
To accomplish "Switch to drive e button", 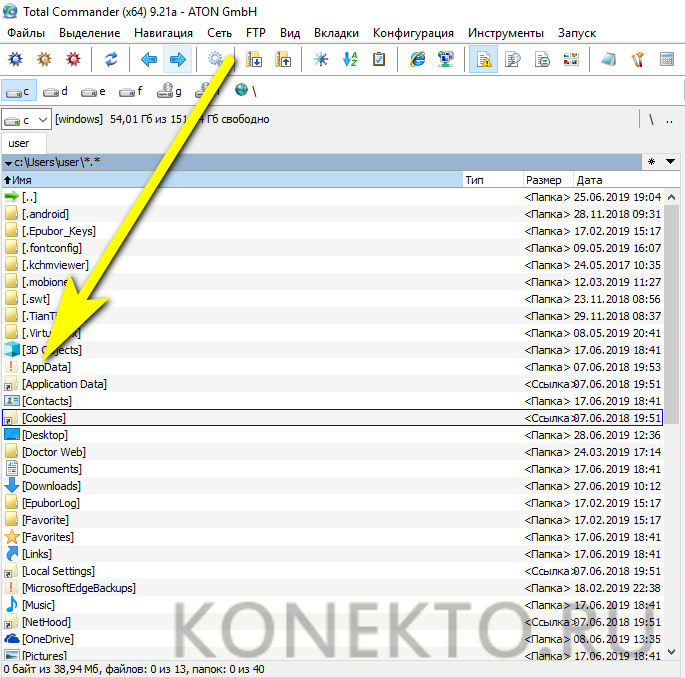I will [94, 91].
